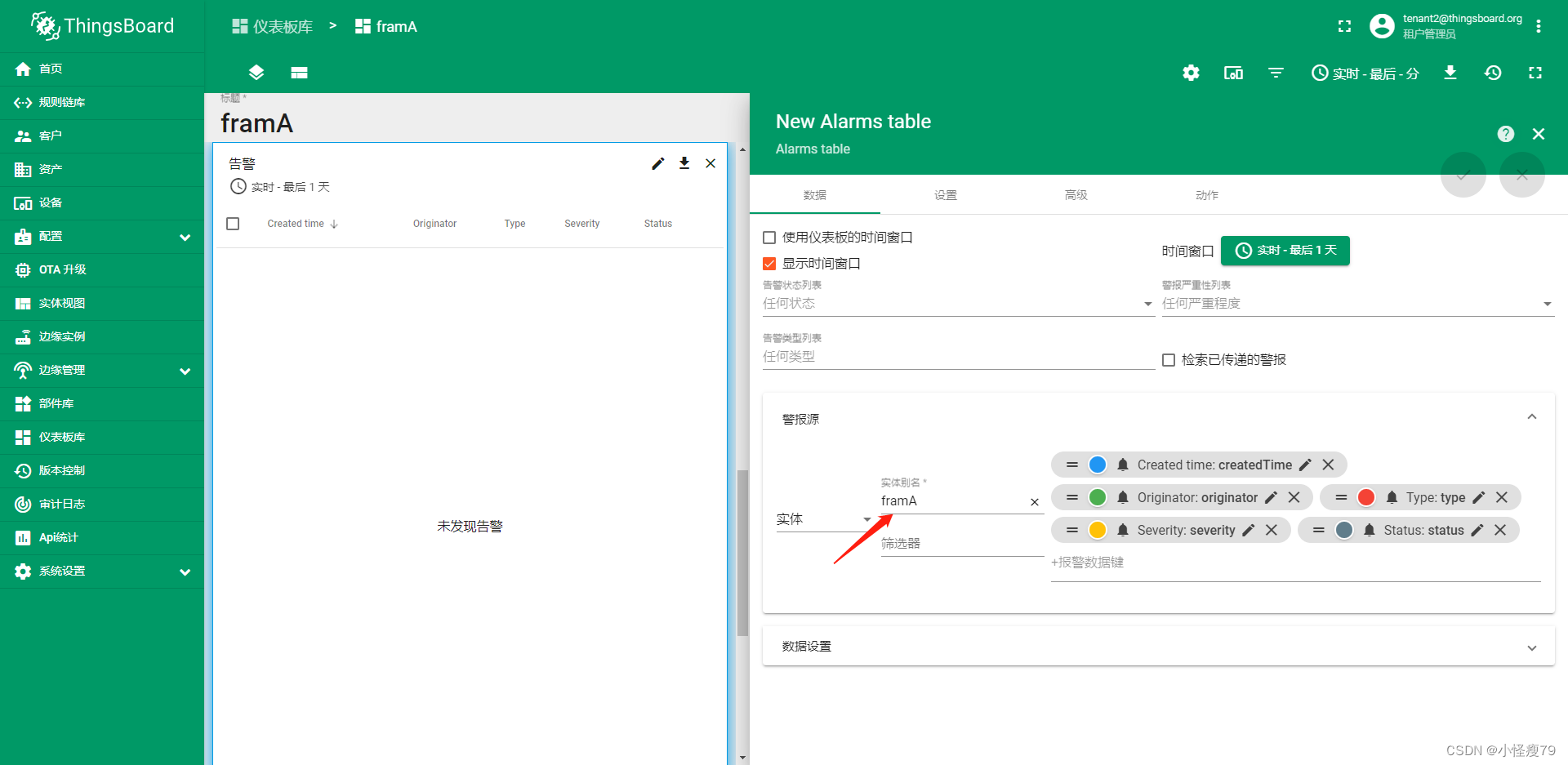Open the filters icon in toolbar

click(x=1276, y=73)
